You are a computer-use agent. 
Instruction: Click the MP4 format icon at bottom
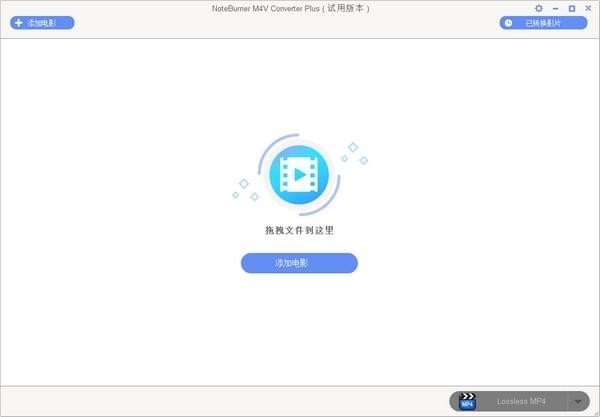466,401
